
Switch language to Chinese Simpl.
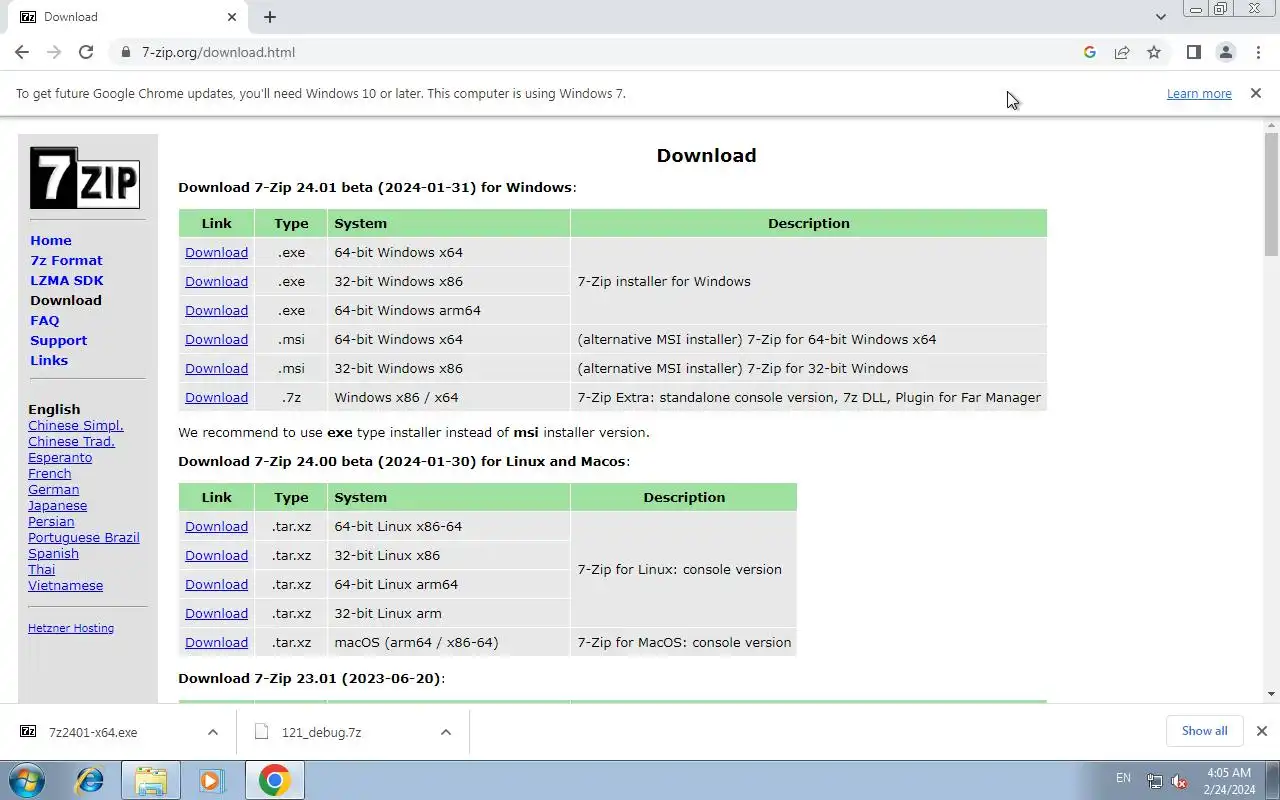(76, 425)
